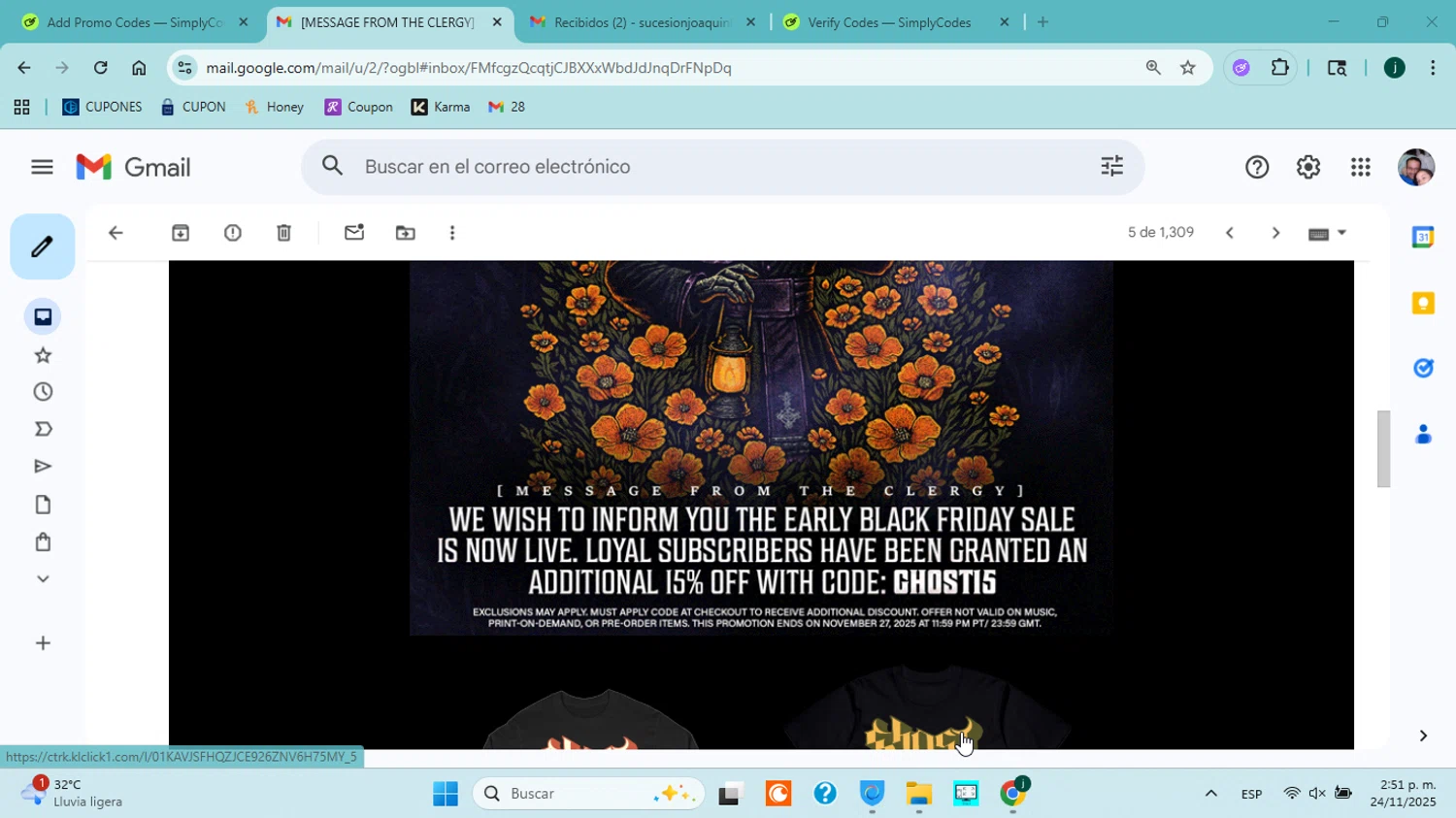Delete this email with trash icon
This screenshot has width=1456, height=818.
tap(283, 233)
